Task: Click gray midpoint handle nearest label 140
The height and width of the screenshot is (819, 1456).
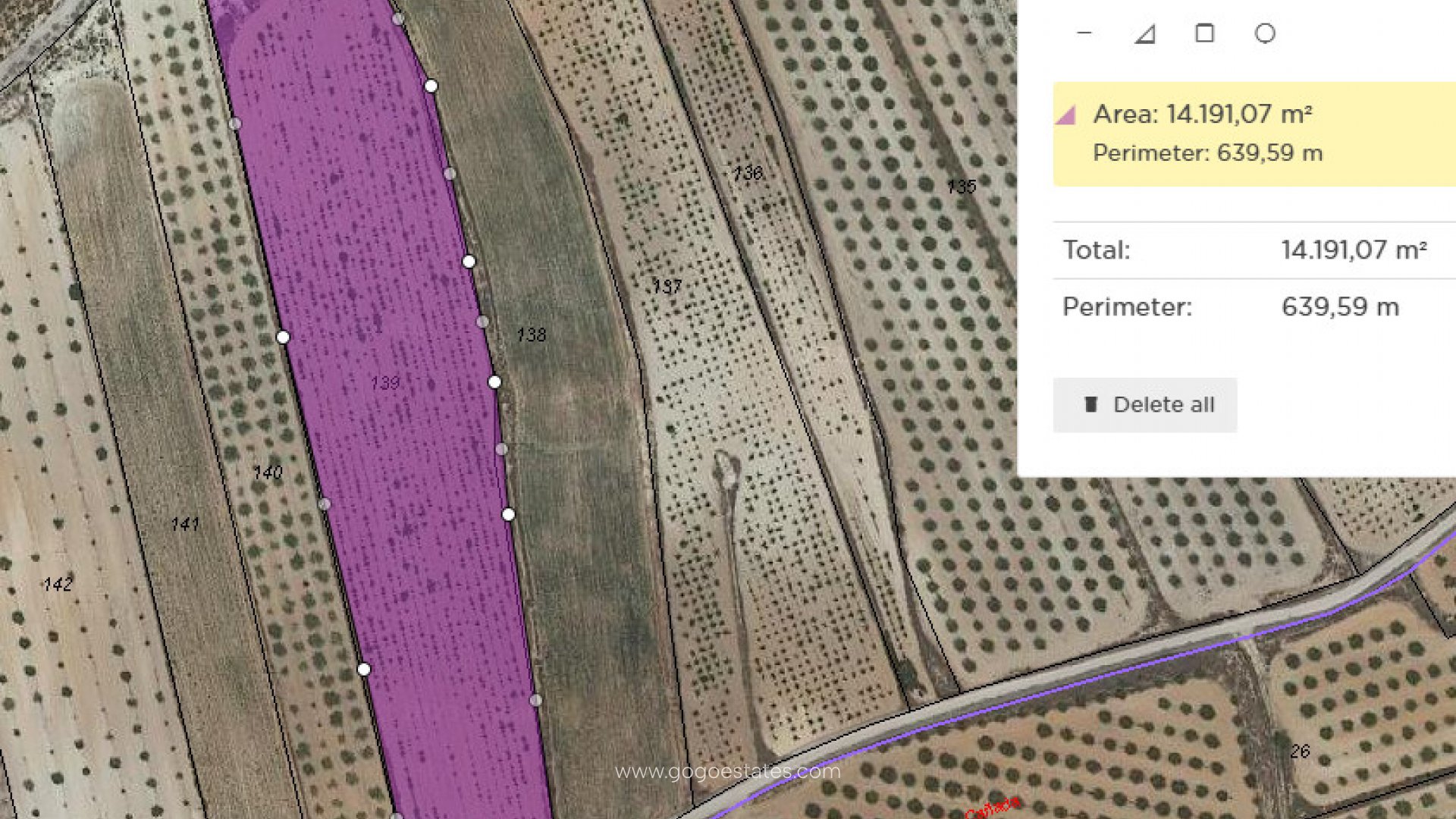Action: (x=325, y=504)
